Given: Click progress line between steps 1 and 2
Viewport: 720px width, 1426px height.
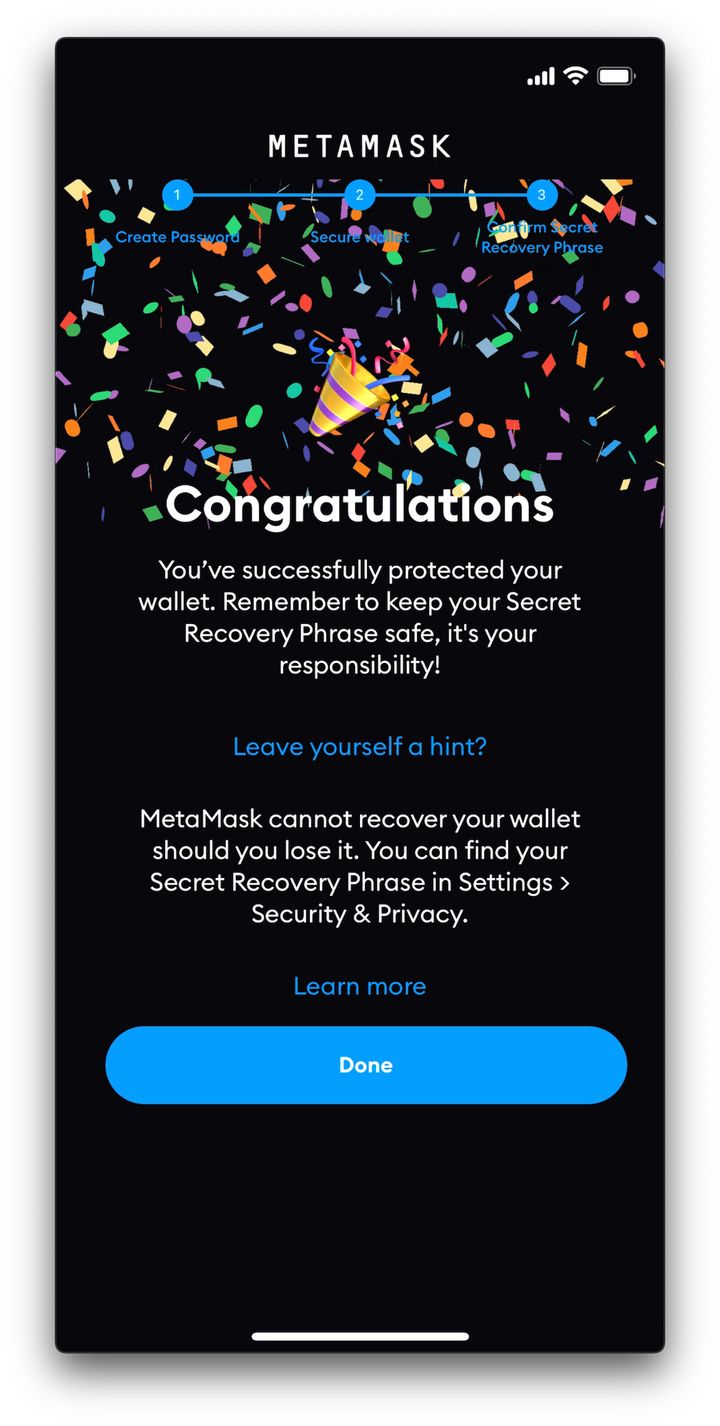Looking at the screenshot, I should (x=268, y=195).
